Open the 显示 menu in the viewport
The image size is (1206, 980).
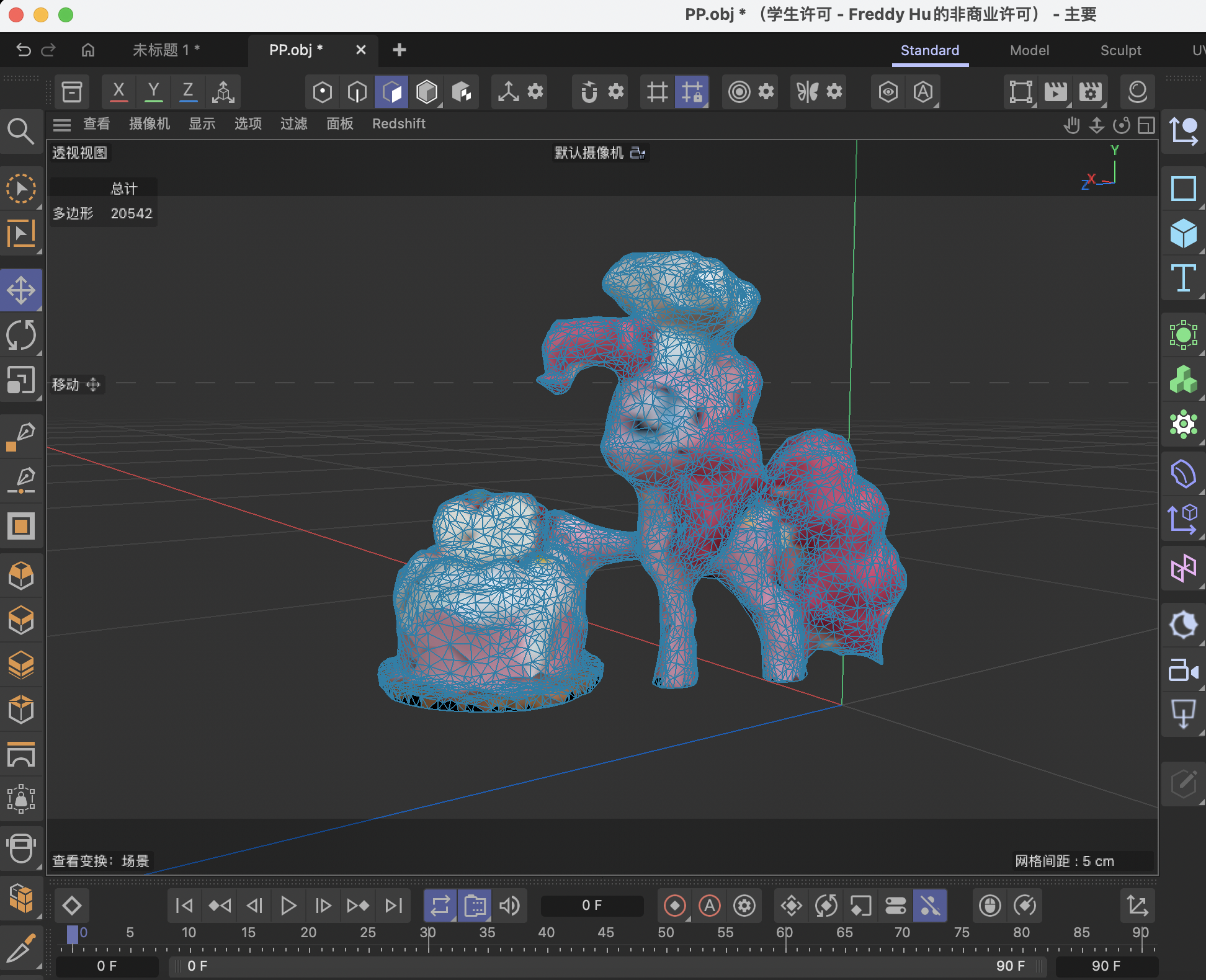click(202, 123)
